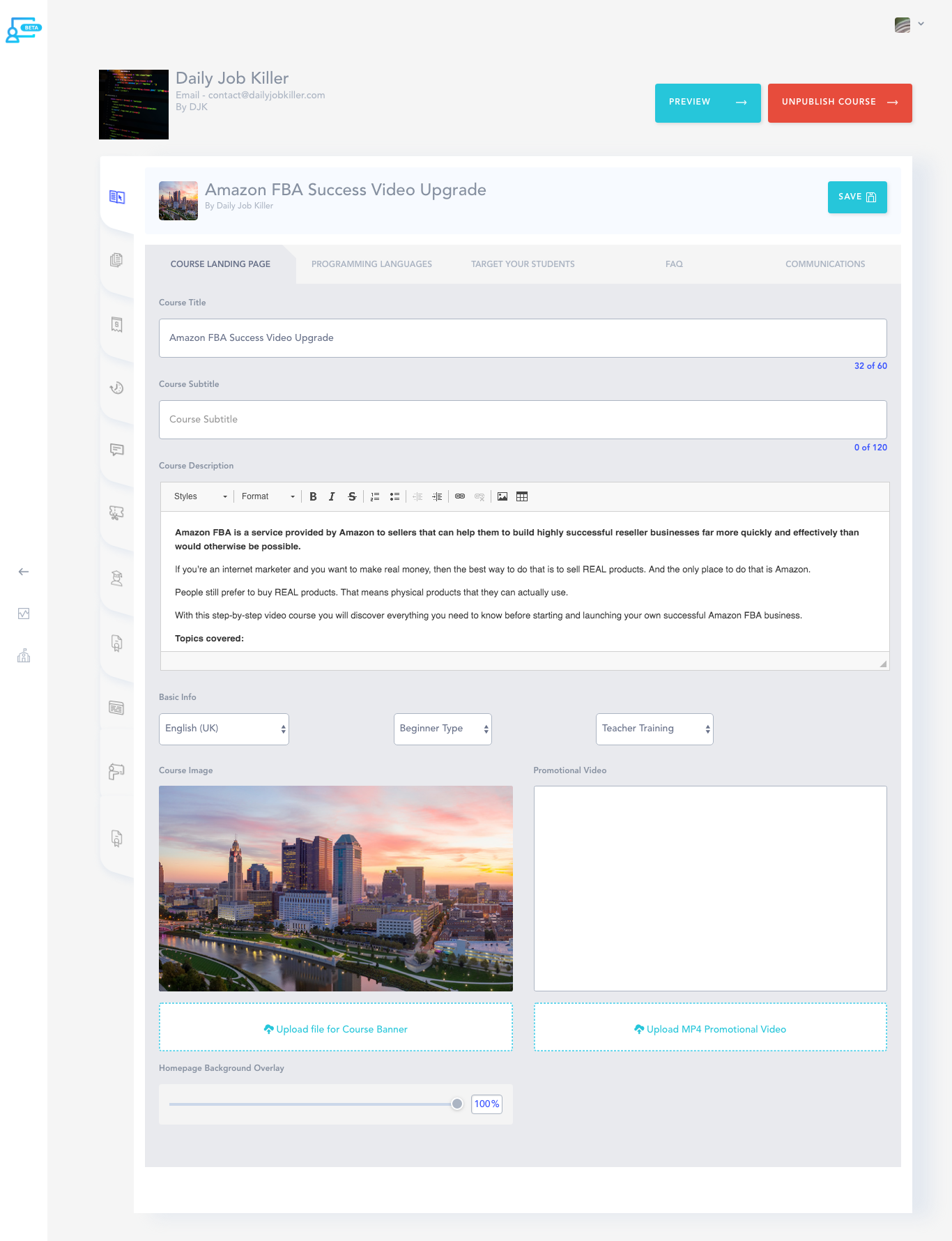The height and width of the screenshot is (1241, 952).
Task: Toggle strikethrough formatting in the editor
Action: (x=352, y=496)
